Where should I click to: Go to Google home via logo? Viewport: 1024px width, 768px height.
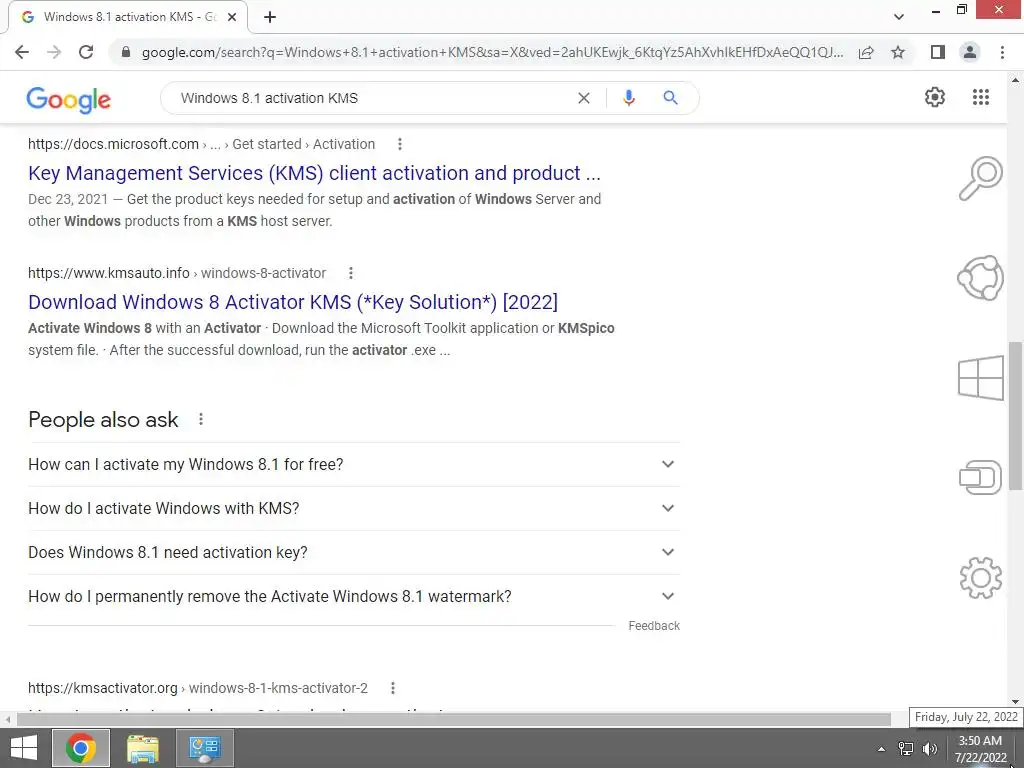pos(69,99)
